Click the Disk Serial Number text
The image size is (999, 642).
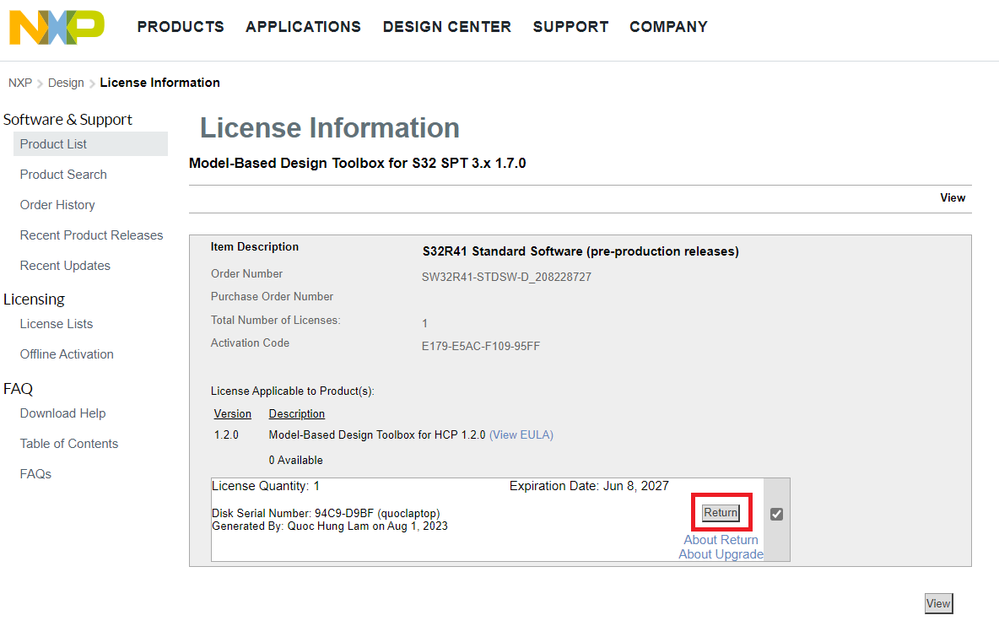[x=326, y=513]
